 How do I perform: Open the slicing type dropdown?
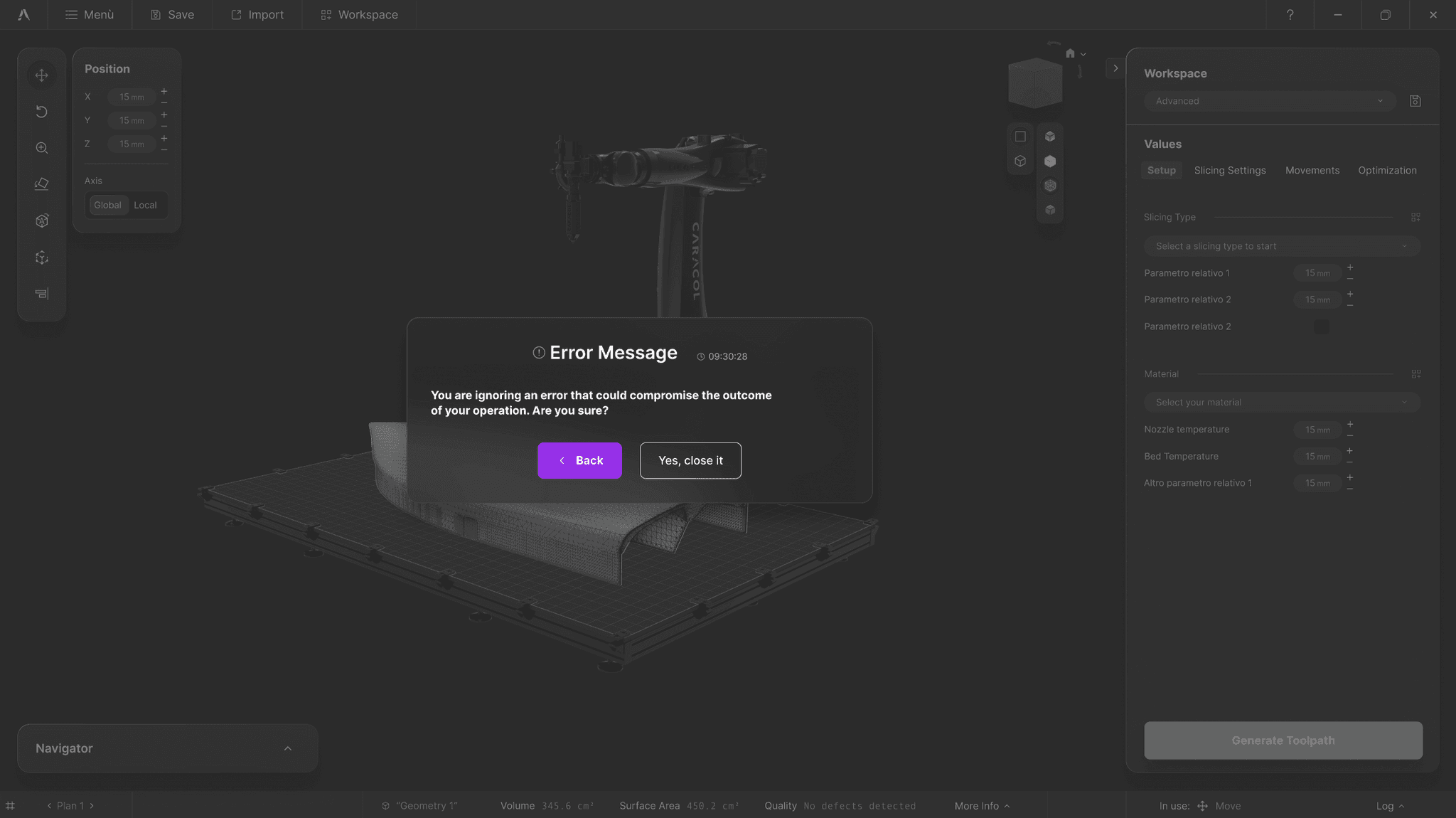[1281, 246]
